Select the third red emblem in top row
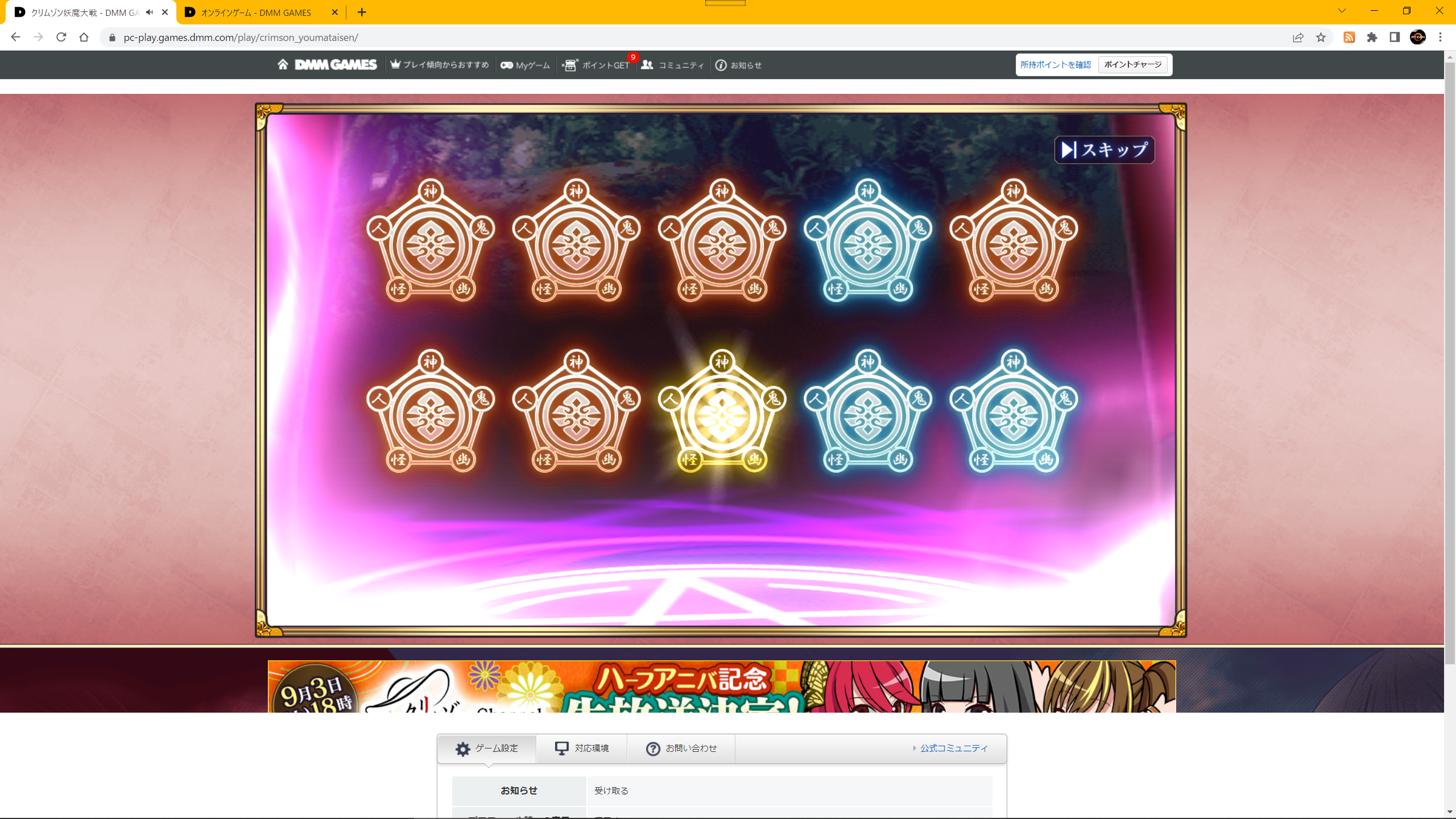1456x819 pixels. coord(722,241)
